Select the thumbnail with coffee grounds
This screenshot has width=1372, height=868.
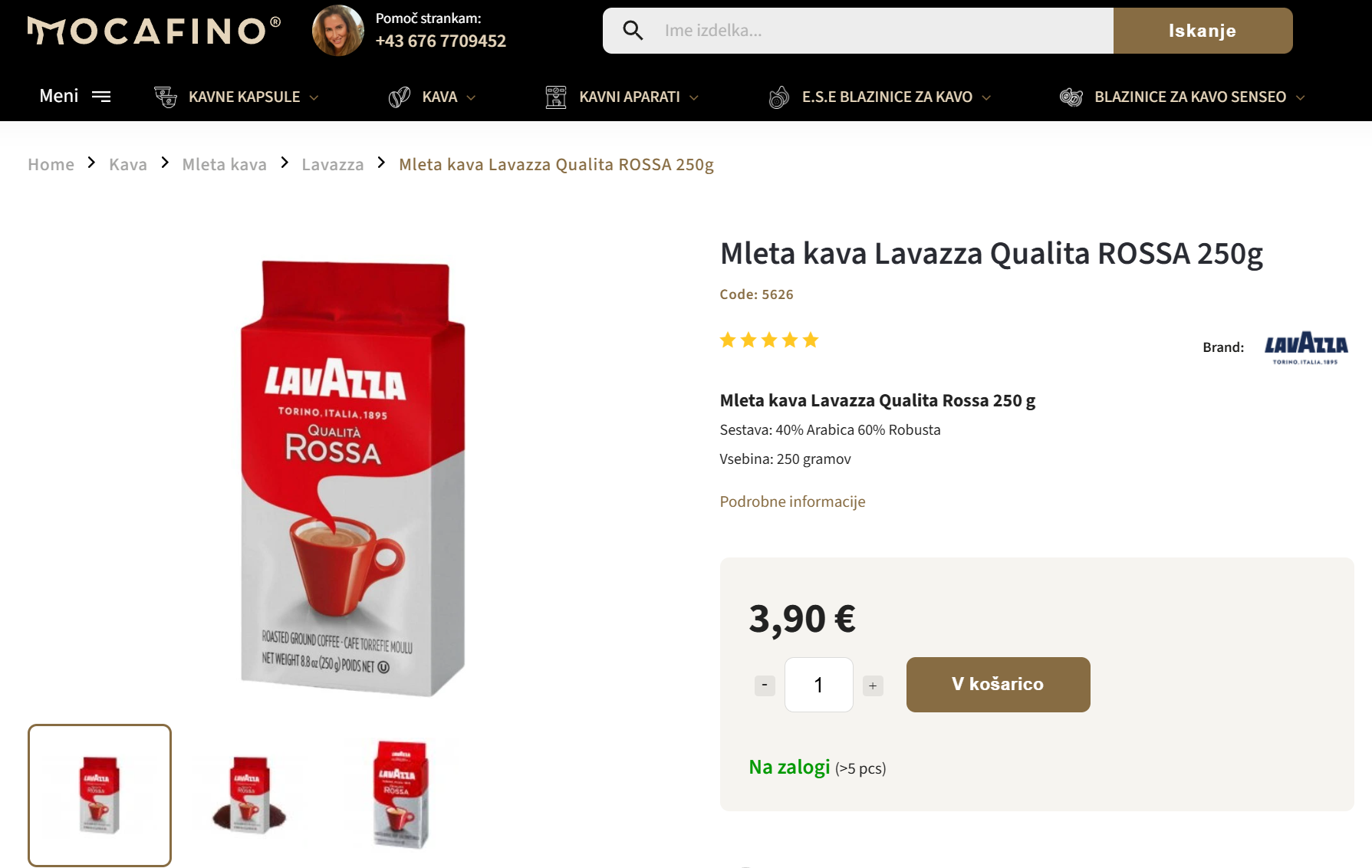point(249,795)
